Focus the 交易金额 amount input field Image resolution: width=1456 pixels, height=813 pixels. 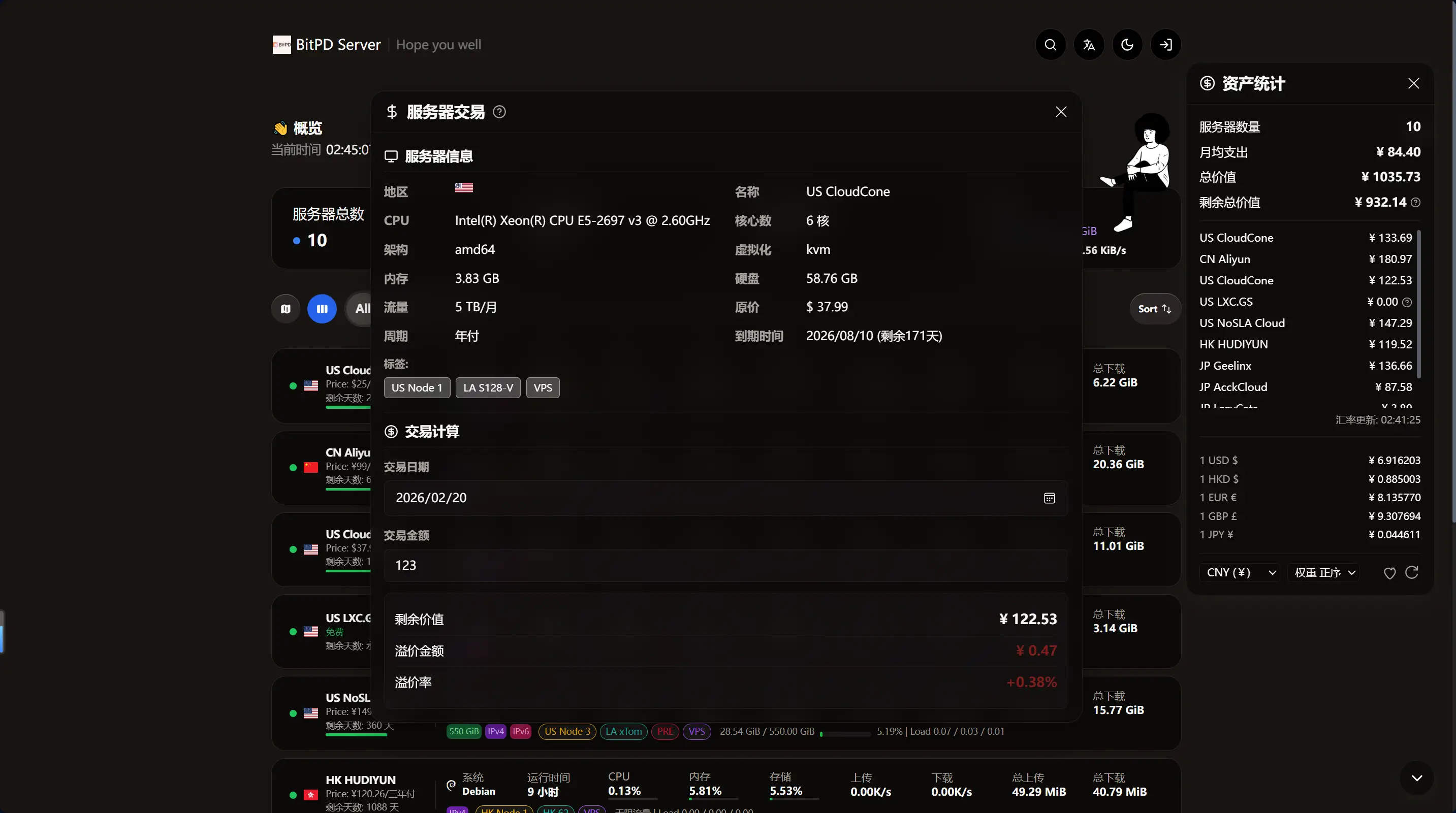coord(726,565)
